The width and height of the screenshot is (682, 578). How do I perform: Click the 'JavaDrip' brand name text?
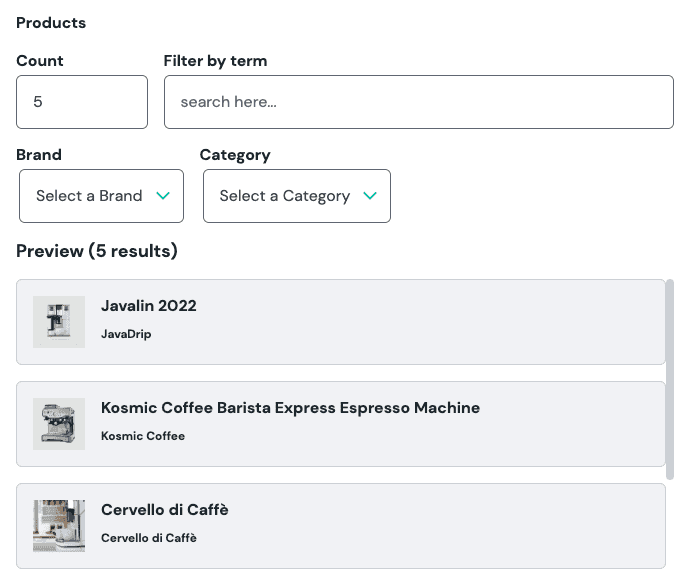tap(126, 334)
